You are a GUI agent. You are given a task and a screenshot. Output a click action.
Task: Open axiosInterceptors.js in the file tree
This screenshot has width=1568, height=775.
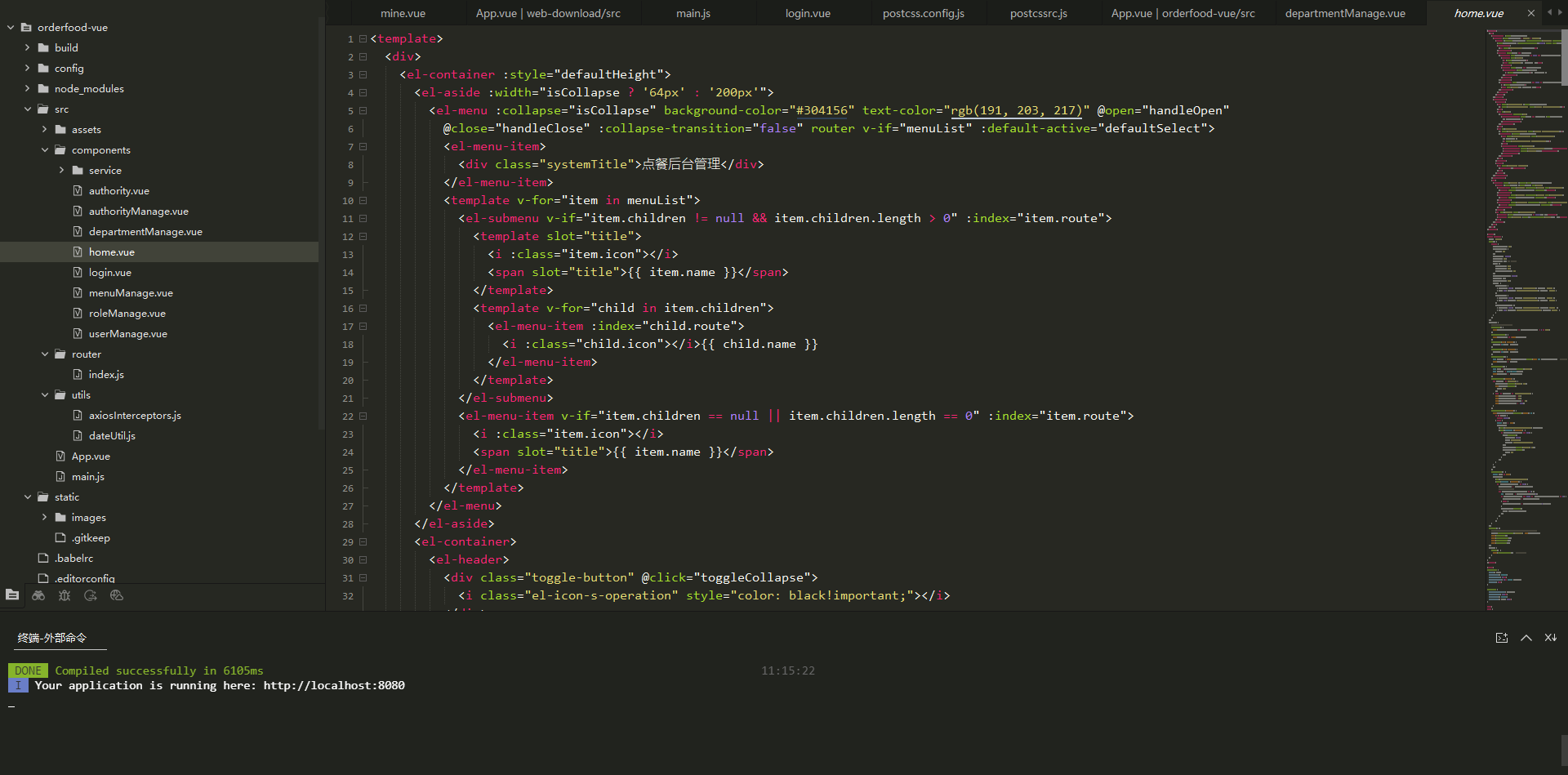[x=135, y=416]
